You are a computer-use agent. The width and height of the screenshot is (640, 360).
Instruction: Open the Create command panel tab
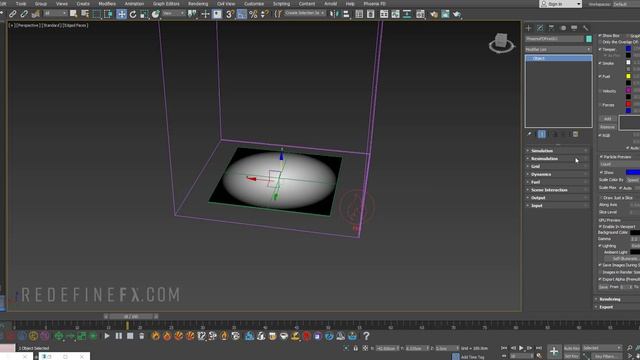click(x=529, y=28)
